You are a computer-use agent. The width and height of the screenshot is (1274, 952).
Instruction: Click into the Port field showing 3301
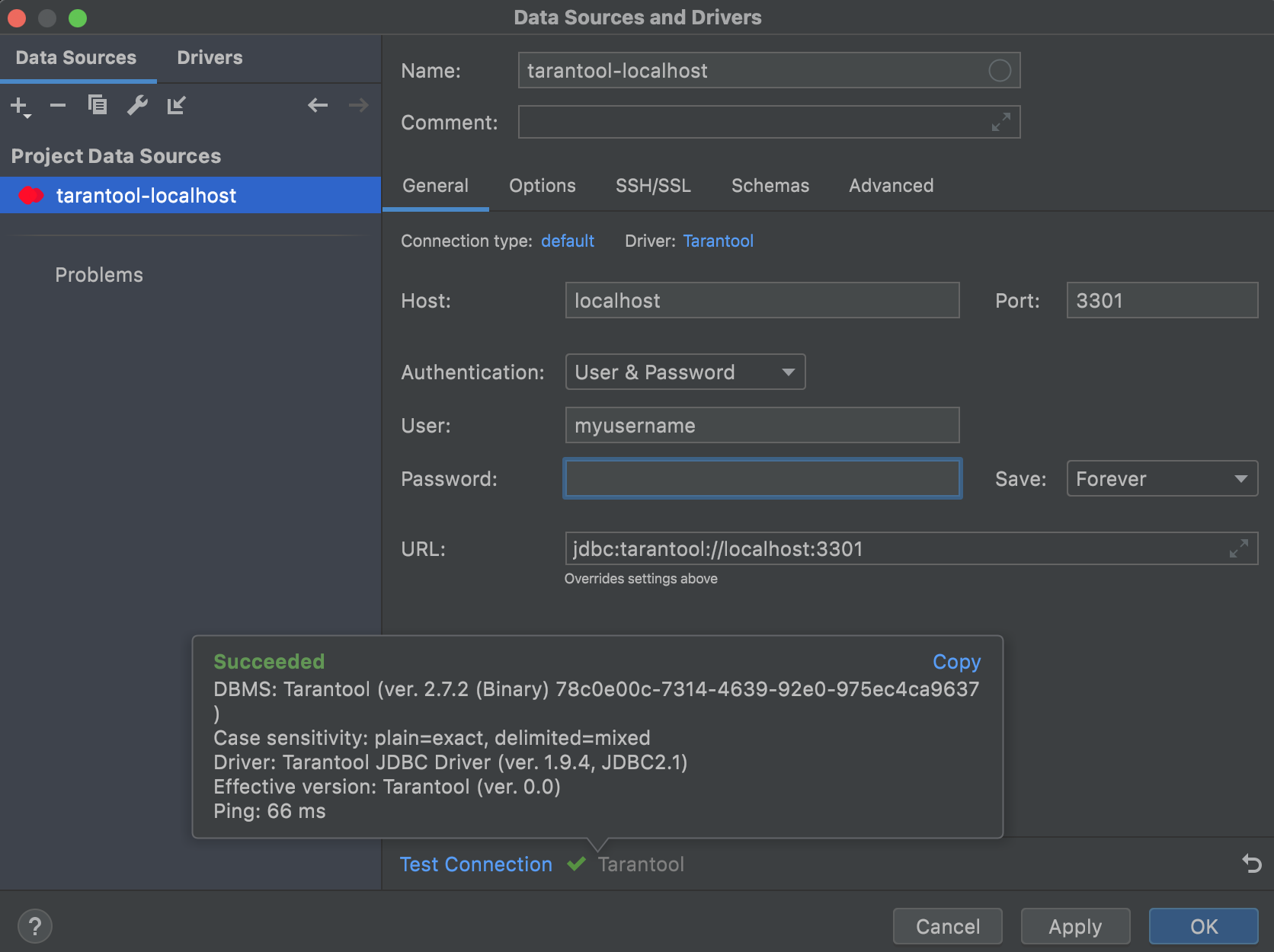1162,300
